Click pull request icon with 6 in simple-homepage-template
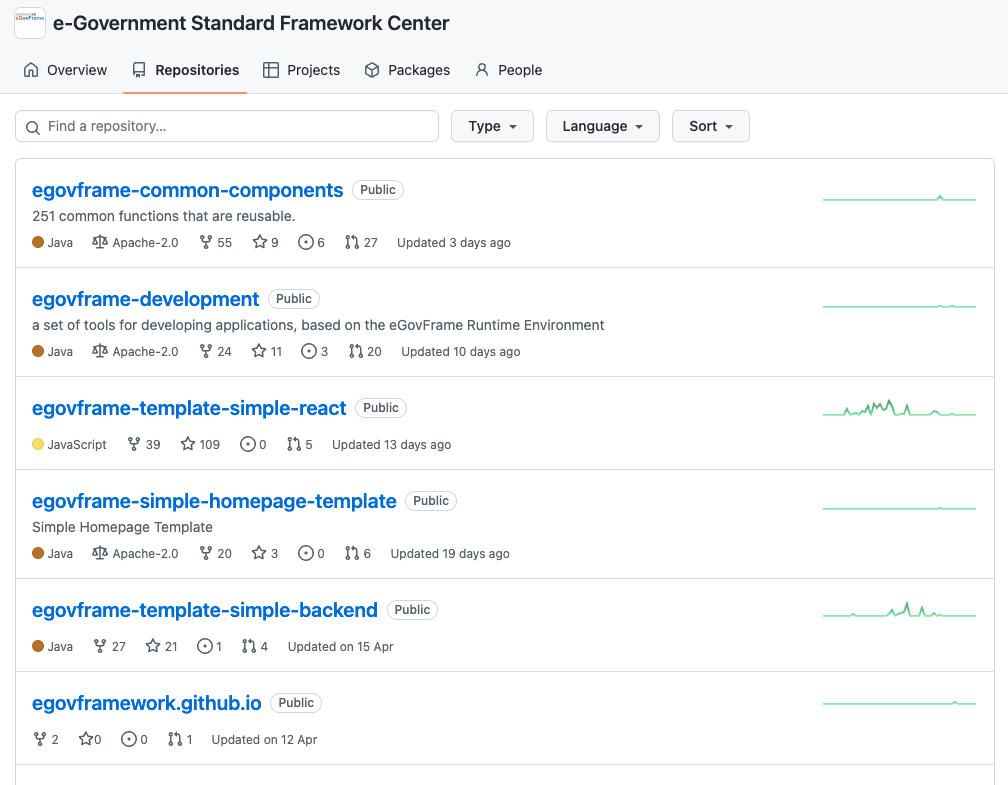Screen dimensions: 1008x785 (x=352, y=554)
